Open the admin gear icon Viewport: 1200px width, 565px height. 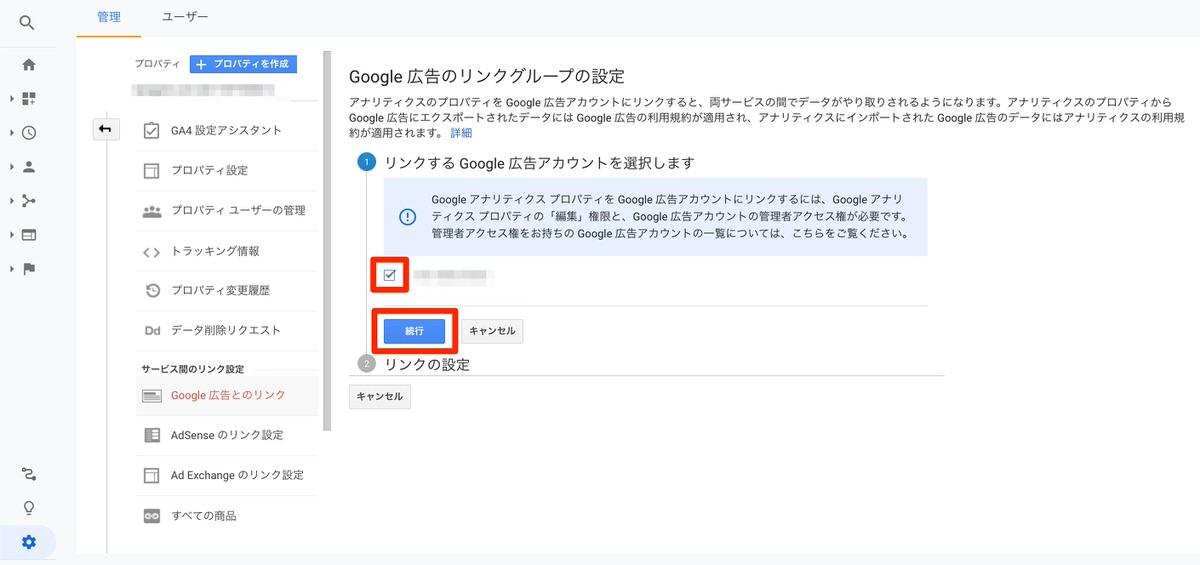tap(29, 542)
